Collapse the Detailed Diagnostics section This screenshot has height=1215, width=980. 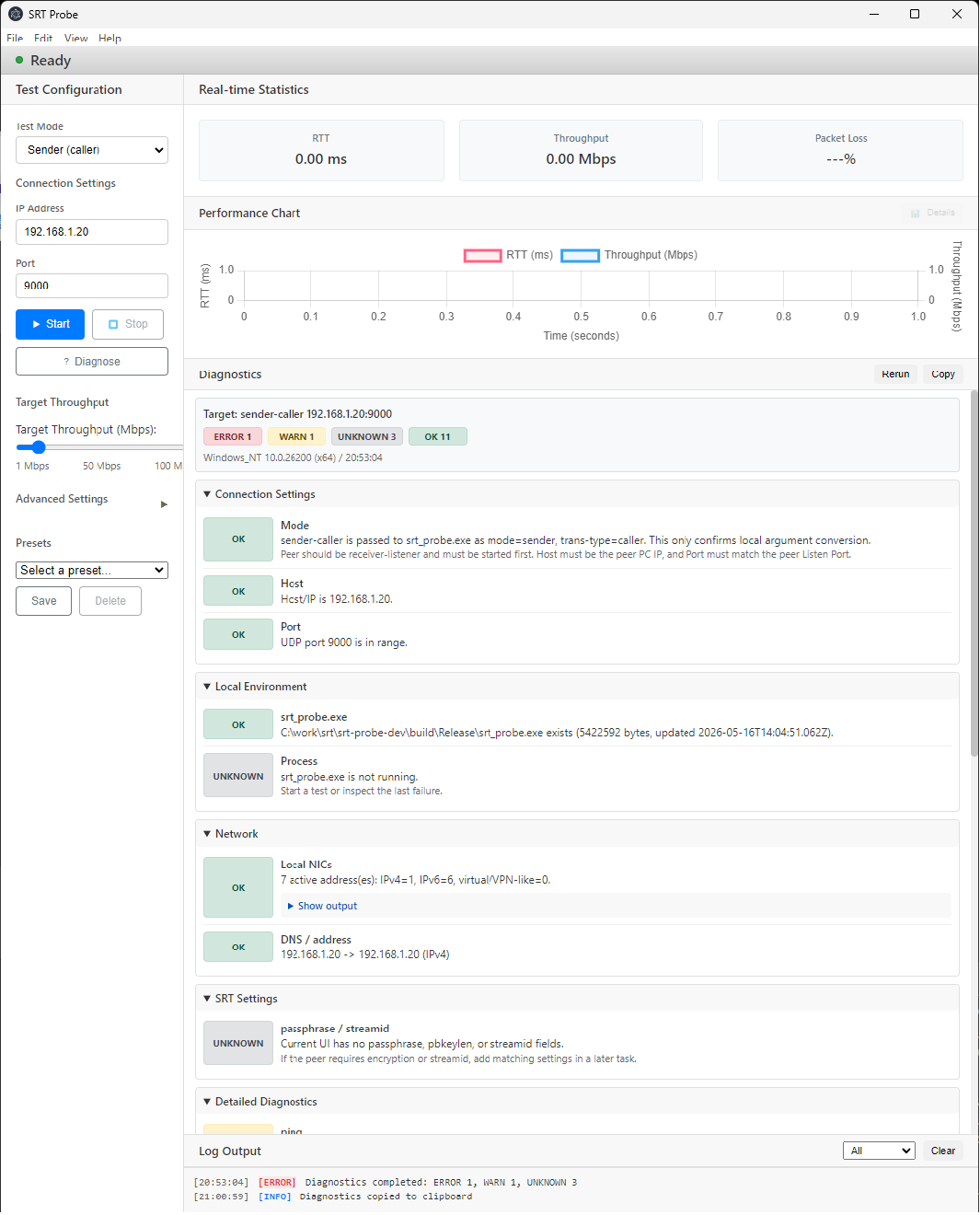click(x=207, y=1102)
